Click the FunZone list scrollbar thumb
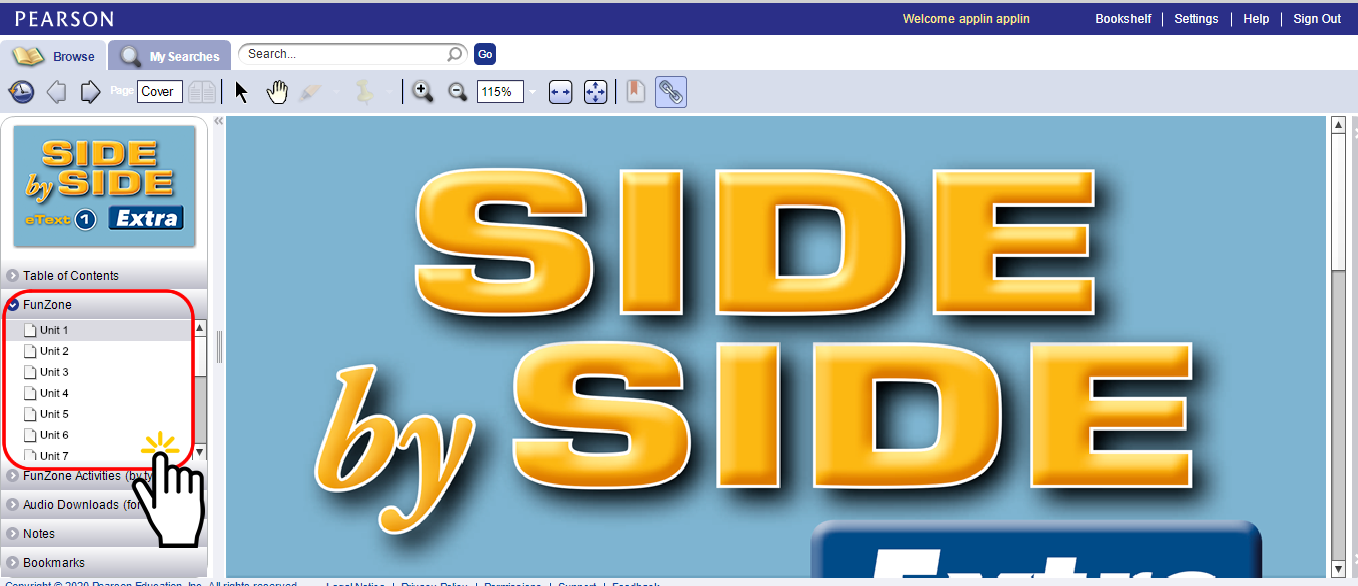 (x=200, y=356)
